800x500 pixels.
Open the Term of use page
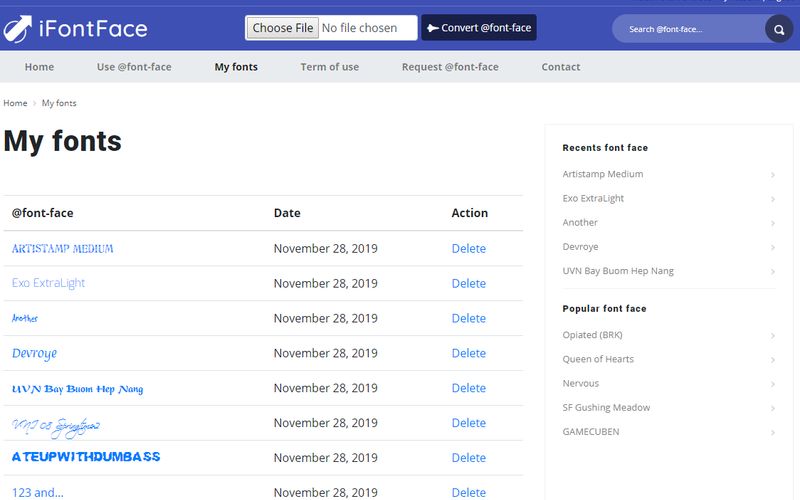pos(329,67)
